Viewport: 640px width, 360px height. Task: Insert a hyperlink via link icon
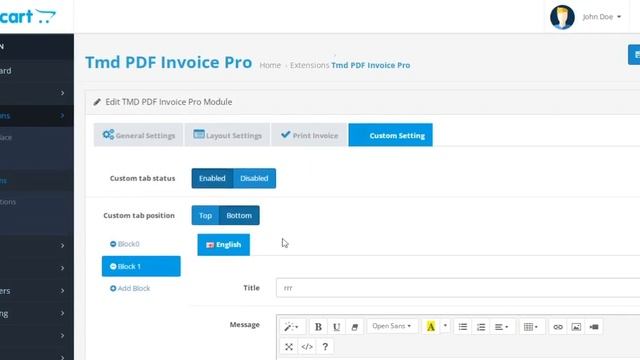coord(558,327)
